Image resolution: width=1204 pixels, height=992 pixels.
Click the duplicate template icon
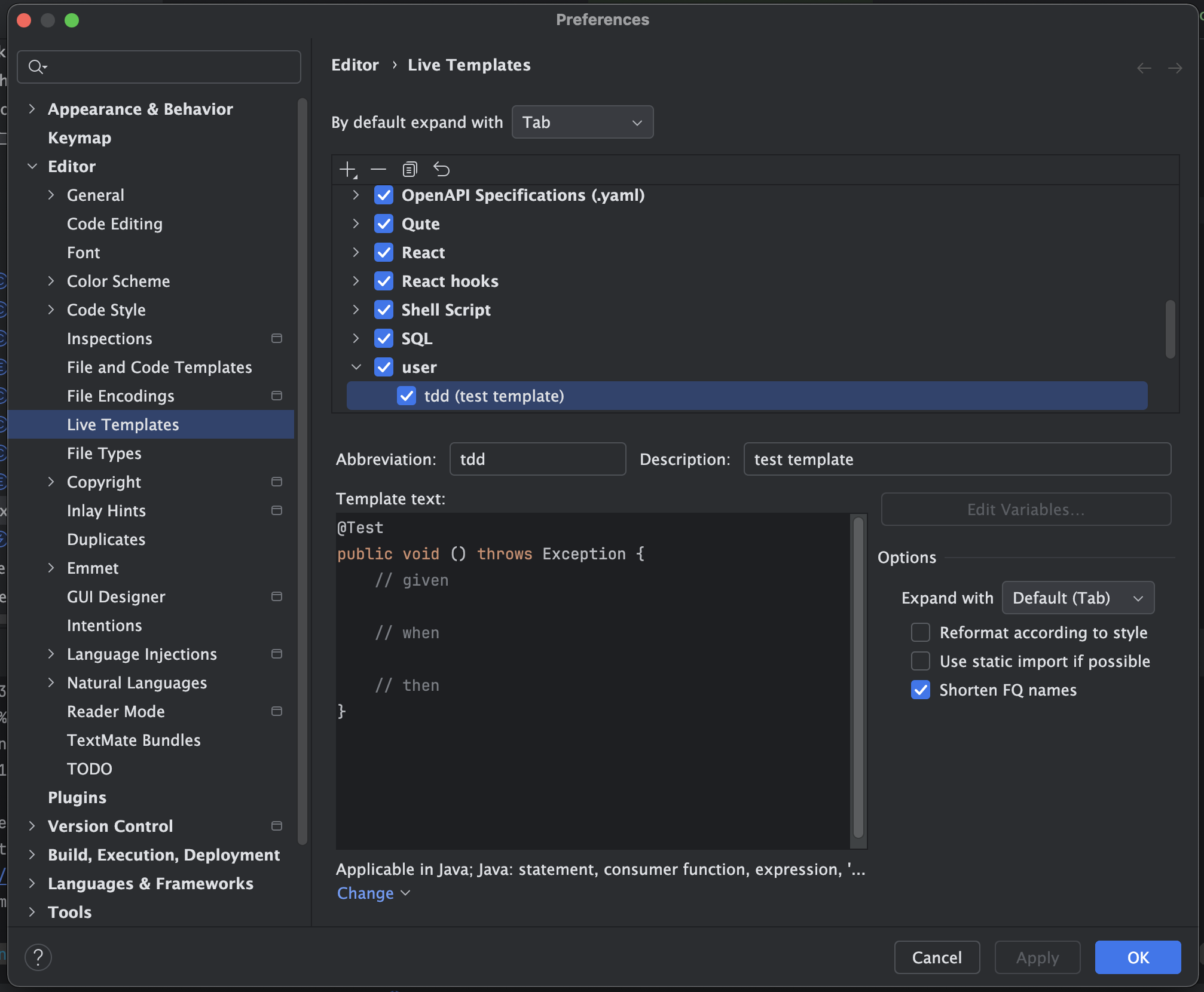pyautogui.click(x=410, y=170)
